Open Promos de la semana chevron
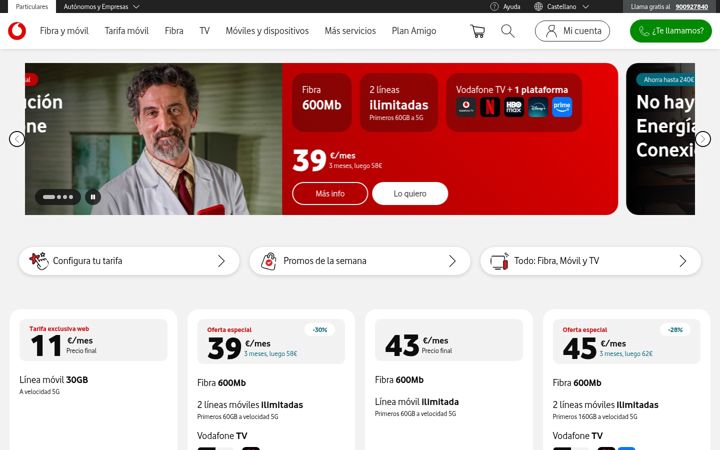The width and height of the screenshot is (720, 450). (x=452, y=261)
